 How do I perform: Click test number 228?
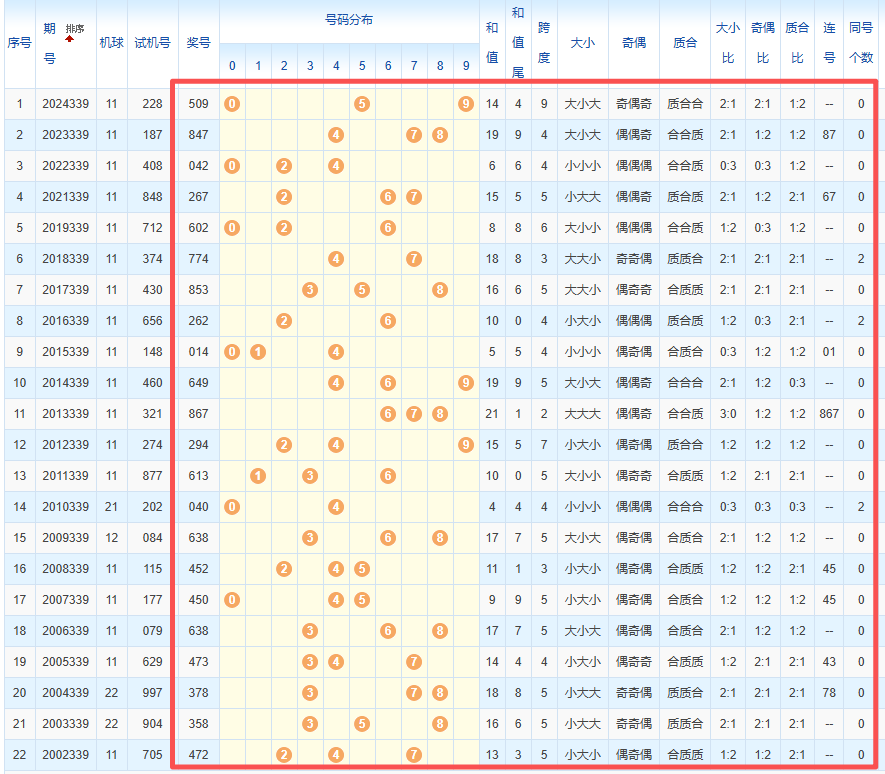point(152,104)
